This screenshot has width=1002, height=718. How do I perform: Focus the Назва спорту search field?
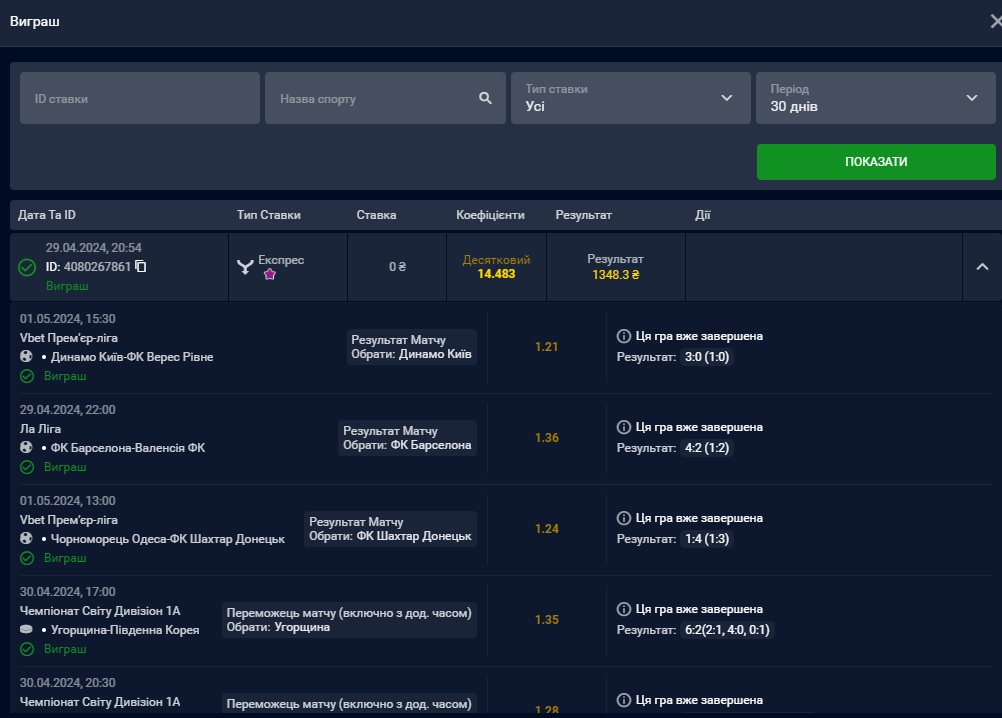tap(385, 98)
